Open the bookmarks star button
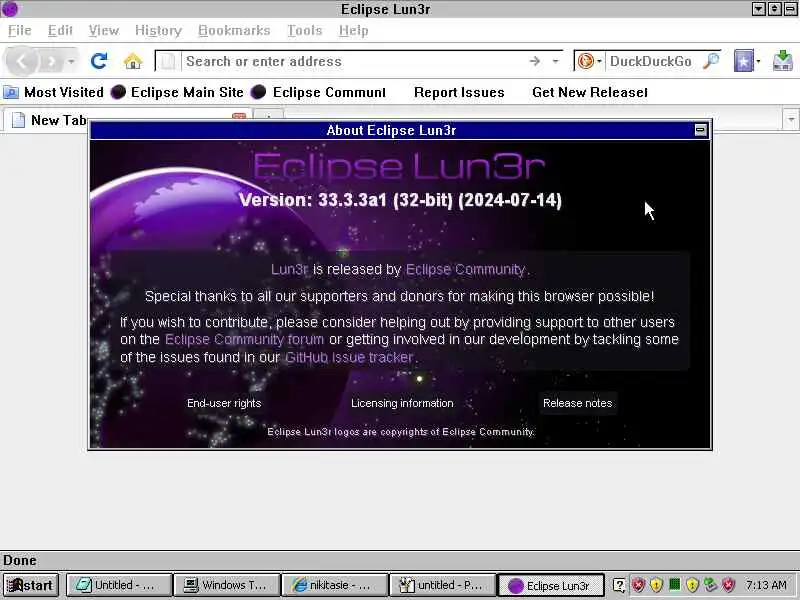The height and width of the screenshot is (600, 800). coord(743,61)
